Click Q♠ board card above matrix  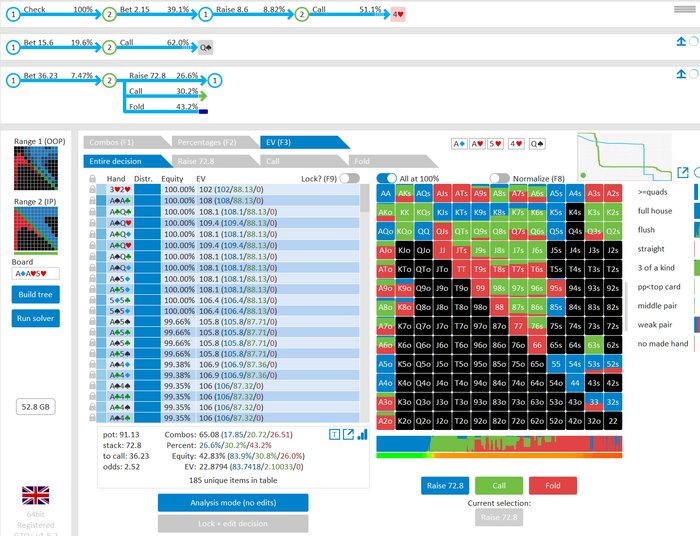(x=537, y=144)
